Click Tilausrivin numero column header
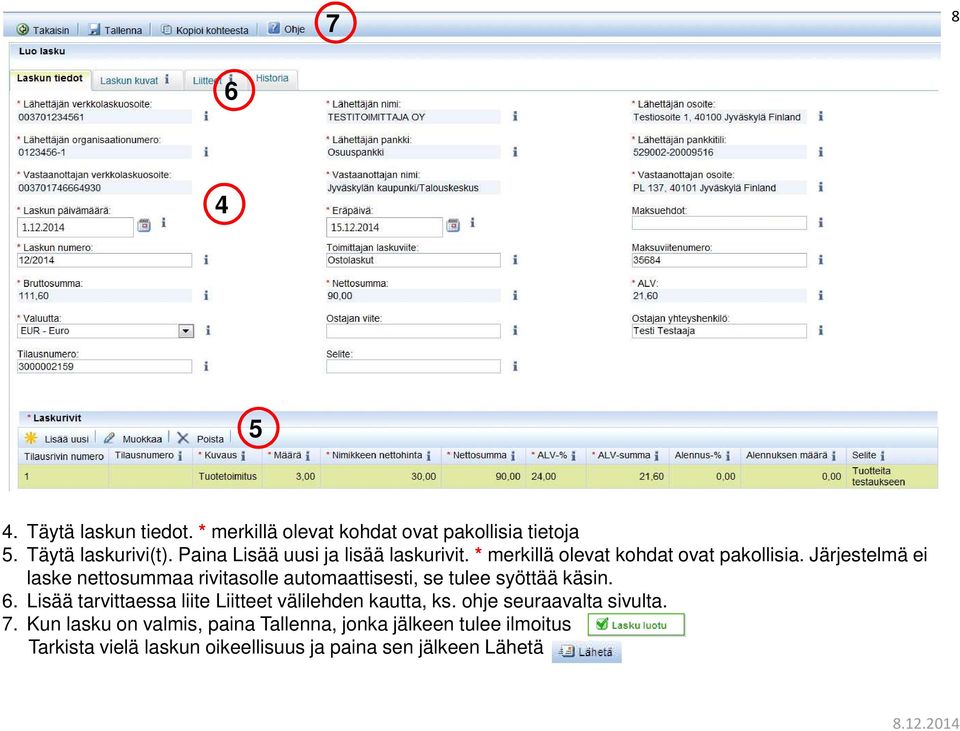Image resolution: width=960 pixels, height=731 pixels. pos(64,457)
